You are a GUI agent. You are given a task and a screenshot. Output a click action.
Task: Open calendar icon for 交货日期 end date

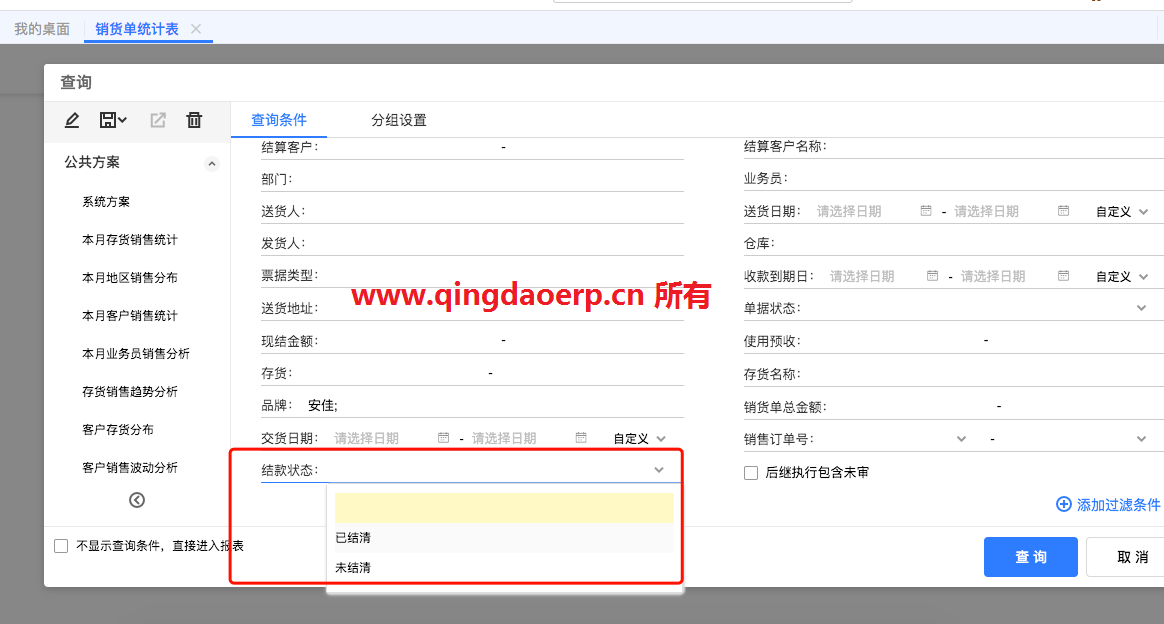[x=581, y=438]
